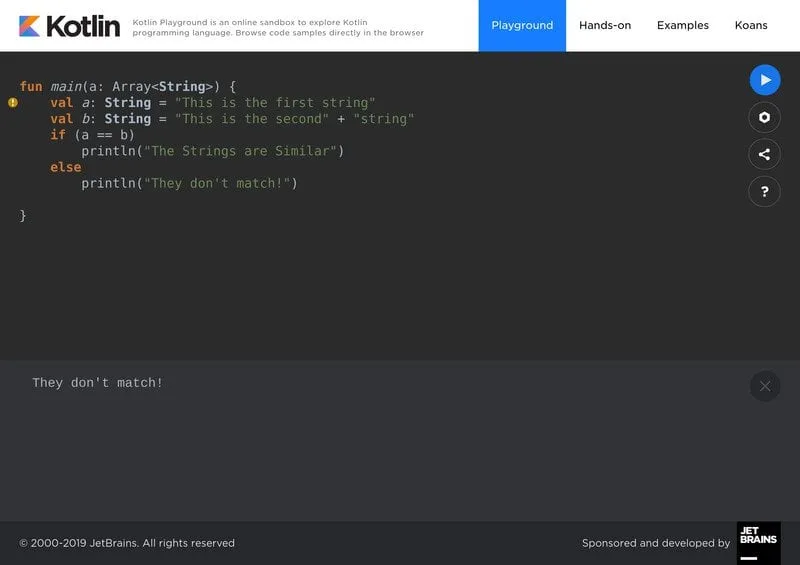Open help via the question mark icon
The height and width of the screenshot is (565, 800).
point(765,191)
